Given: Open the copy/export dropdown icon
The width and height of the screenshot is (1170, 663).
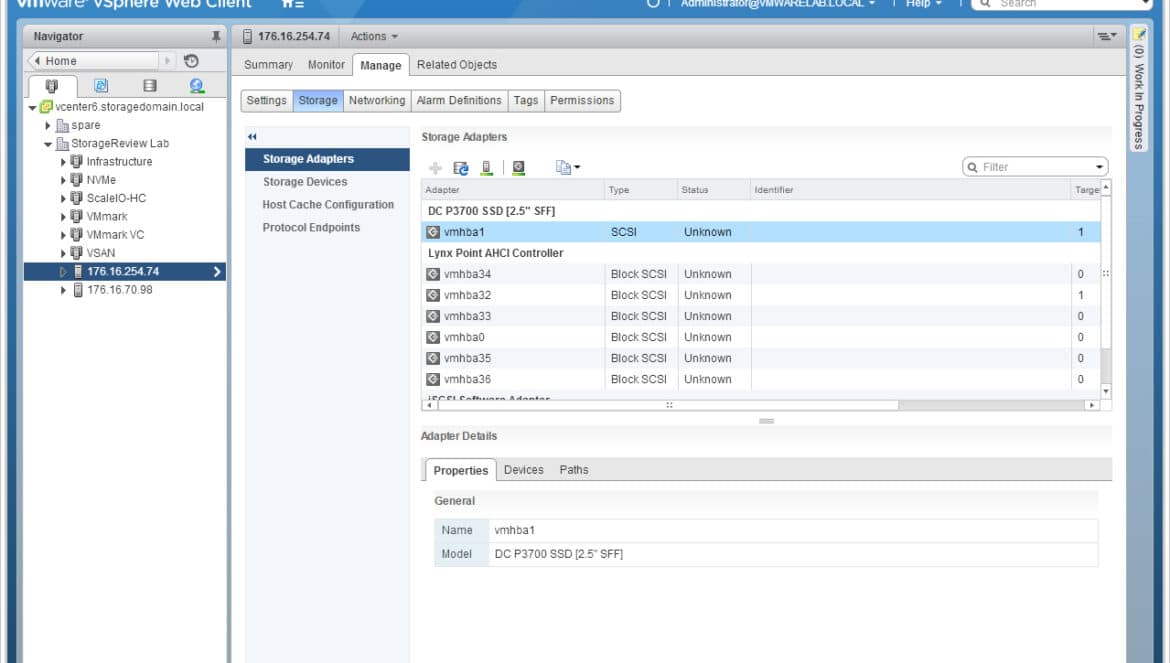Looking at the screenshot, I should [x=567, y=168].
